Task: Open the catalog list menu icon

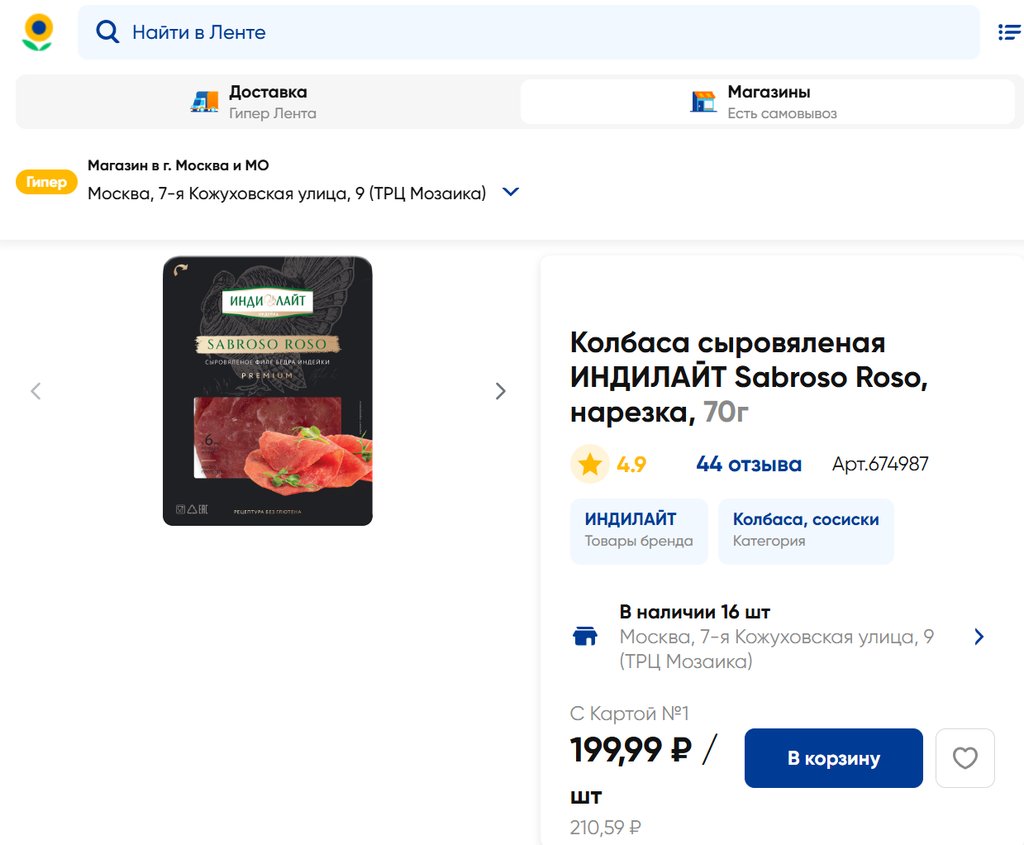Action: point(1008,32)
